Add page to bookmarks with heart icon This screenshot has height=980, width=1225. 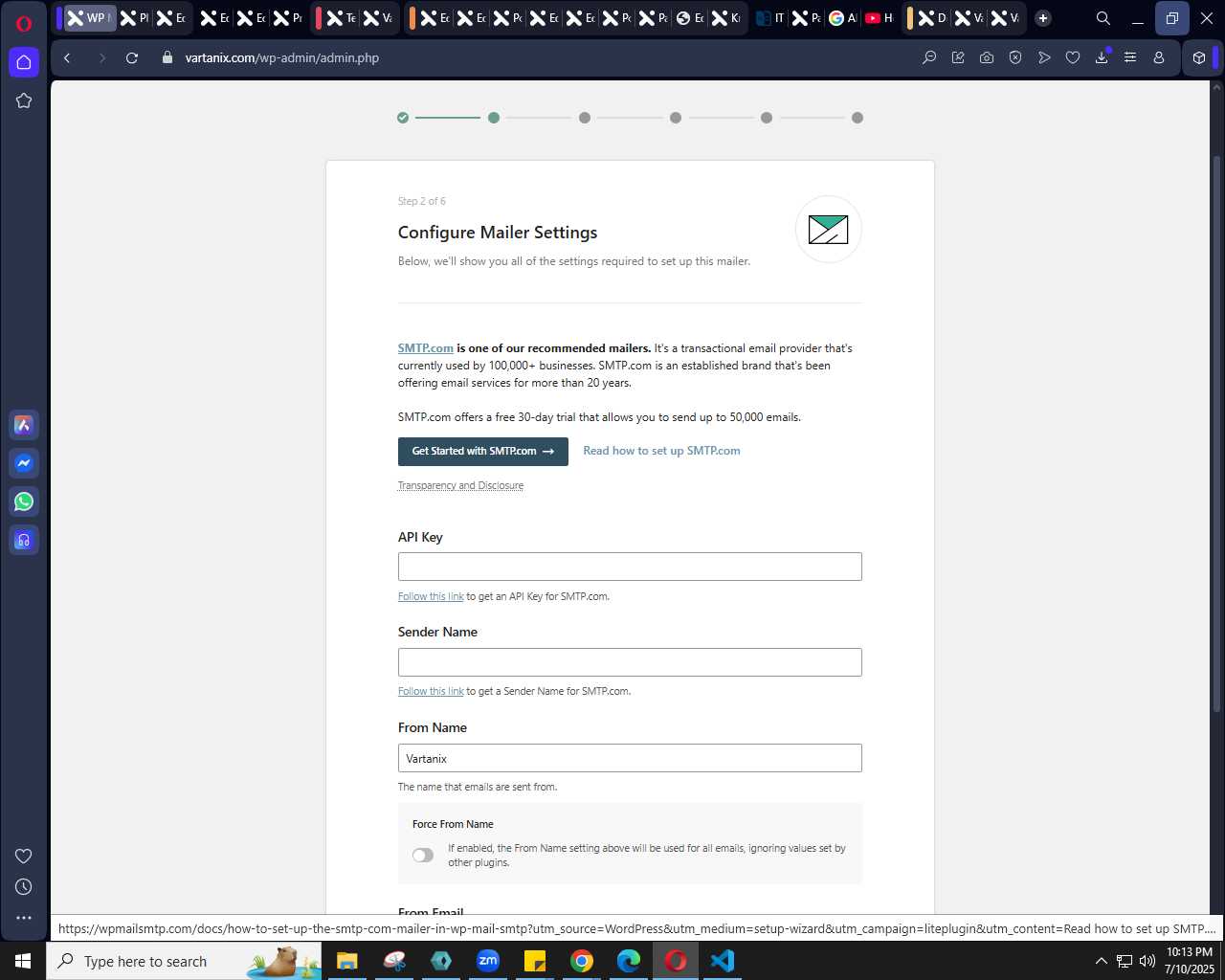(x=1073, y=57)
